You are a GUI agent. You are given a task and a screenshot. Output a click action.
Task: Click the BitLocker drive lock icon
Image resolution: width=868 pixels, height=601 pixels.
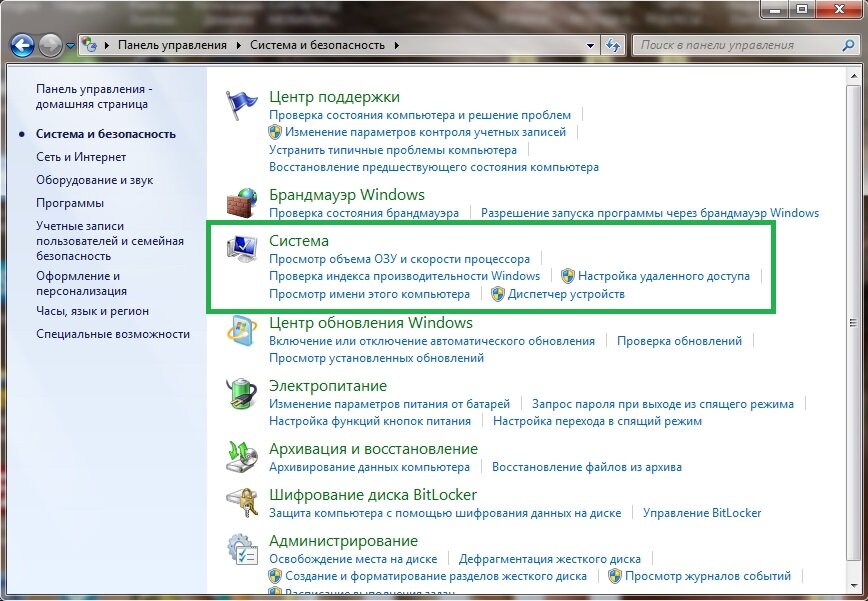(242, 502)
